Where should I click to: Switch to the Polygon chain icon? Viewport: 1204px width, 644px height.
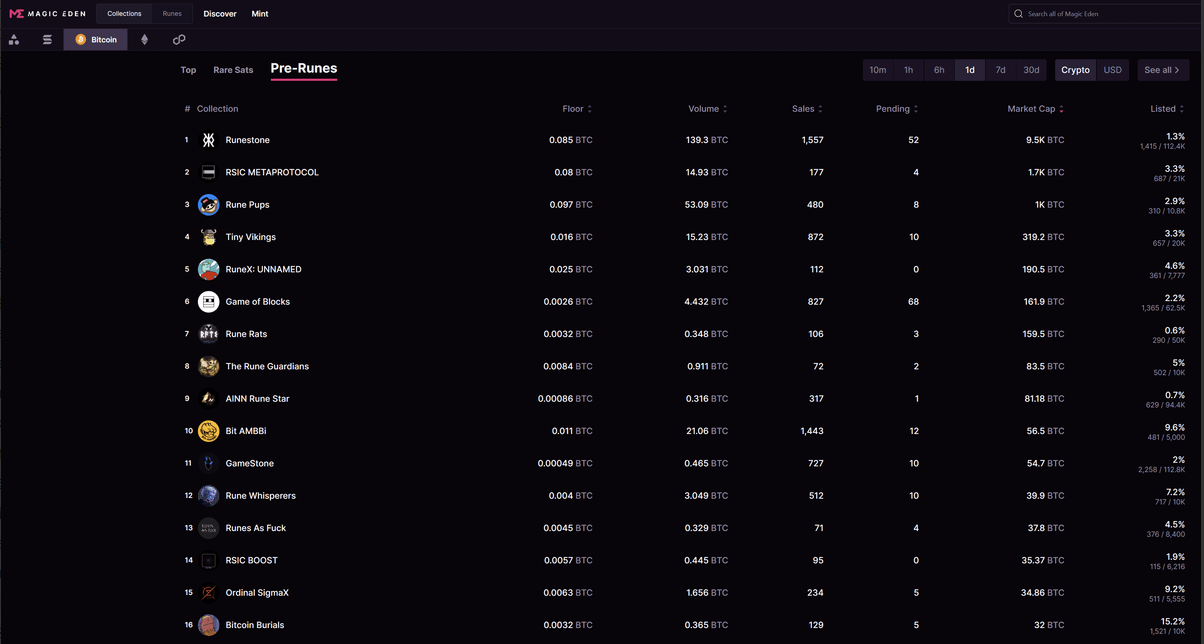click(x=179, y=40)
